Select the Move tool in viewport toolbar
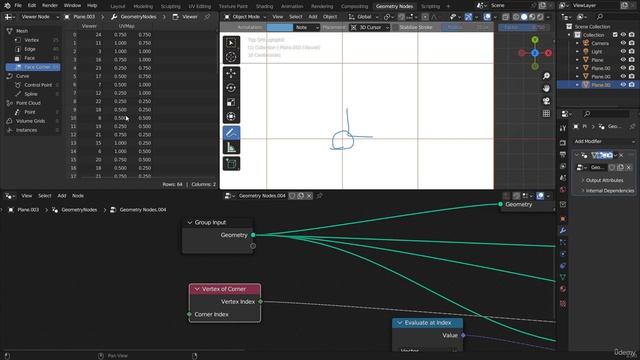Viewport: 640px width, 360px height. (231, 73)
